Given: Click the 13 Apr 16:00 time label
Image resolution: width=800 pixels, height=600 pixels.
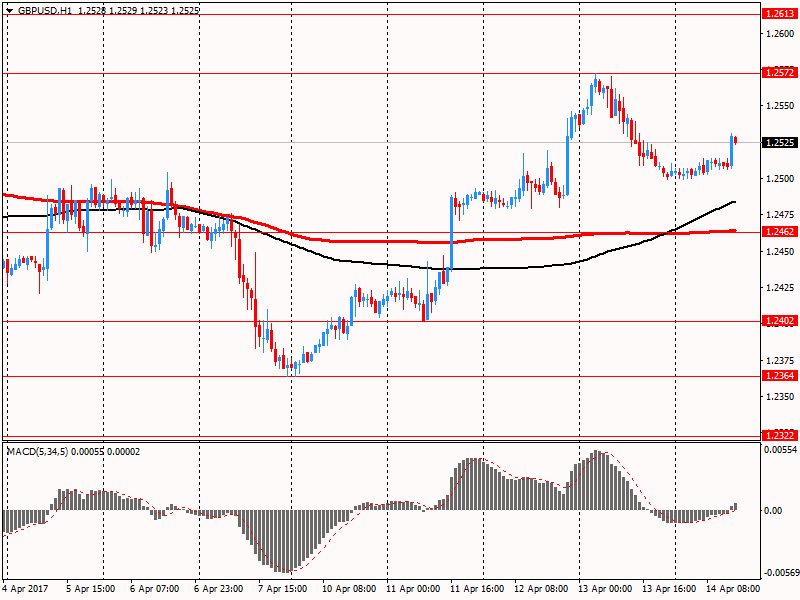Looking at the screenshot, I should click(x=669, y=589).
